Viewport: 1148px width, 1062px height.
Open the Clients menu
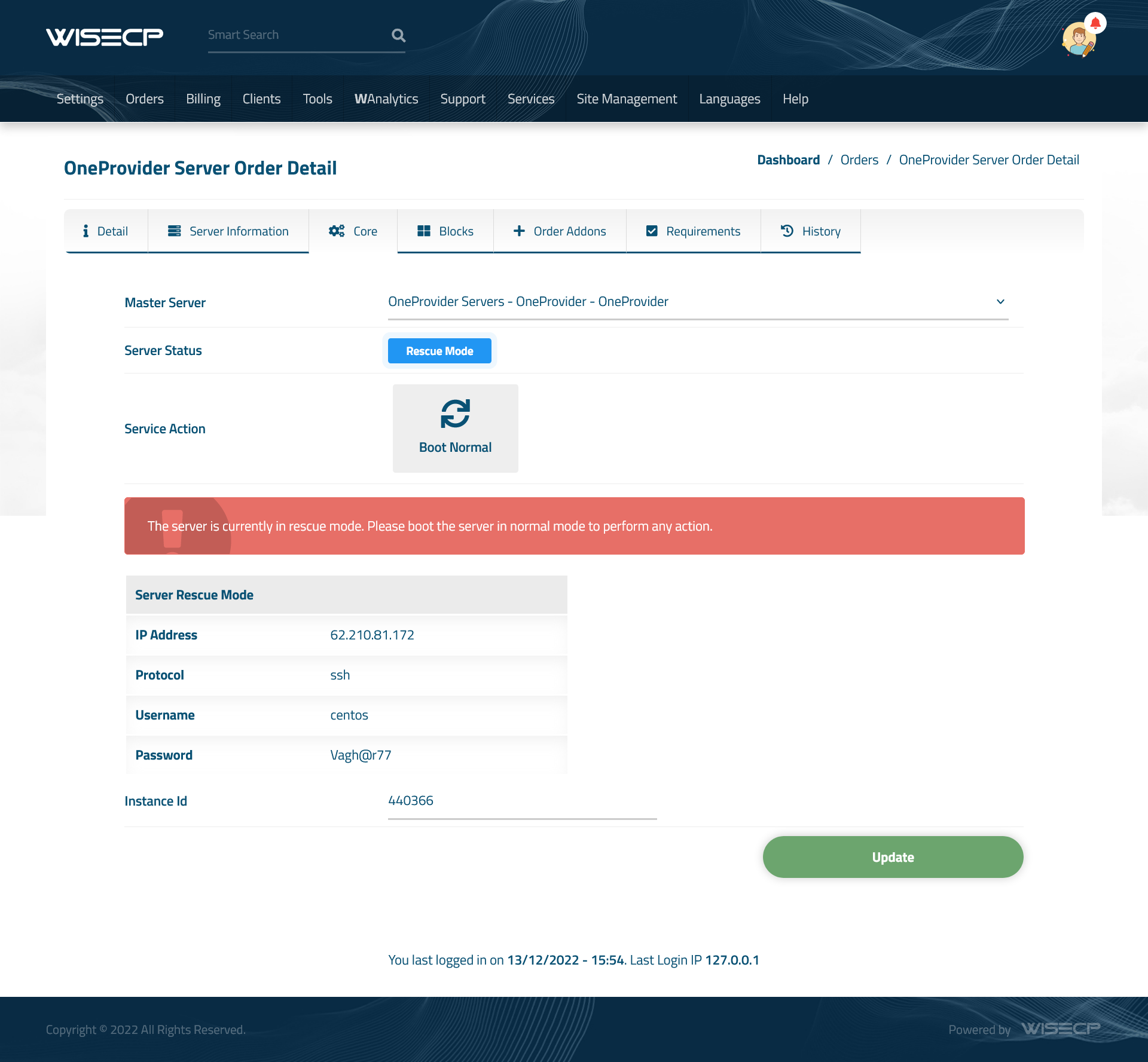pos(262,99)
